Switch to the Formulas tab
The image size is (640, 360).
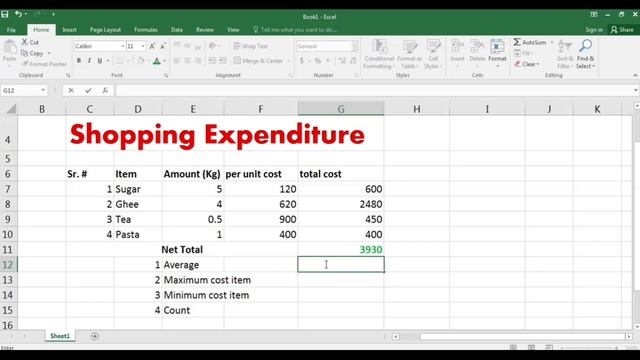(146, 30)
